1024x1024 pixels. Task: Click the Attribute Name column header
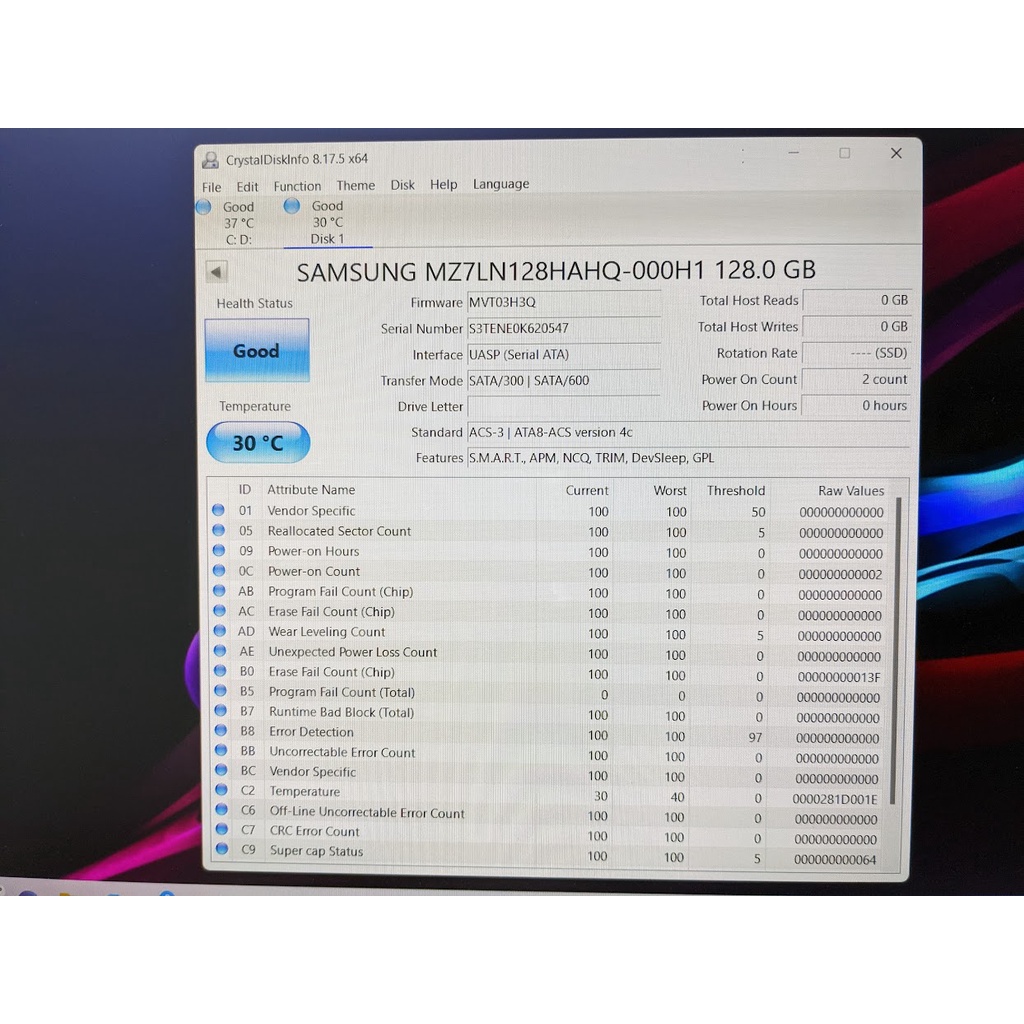point(311,490)
